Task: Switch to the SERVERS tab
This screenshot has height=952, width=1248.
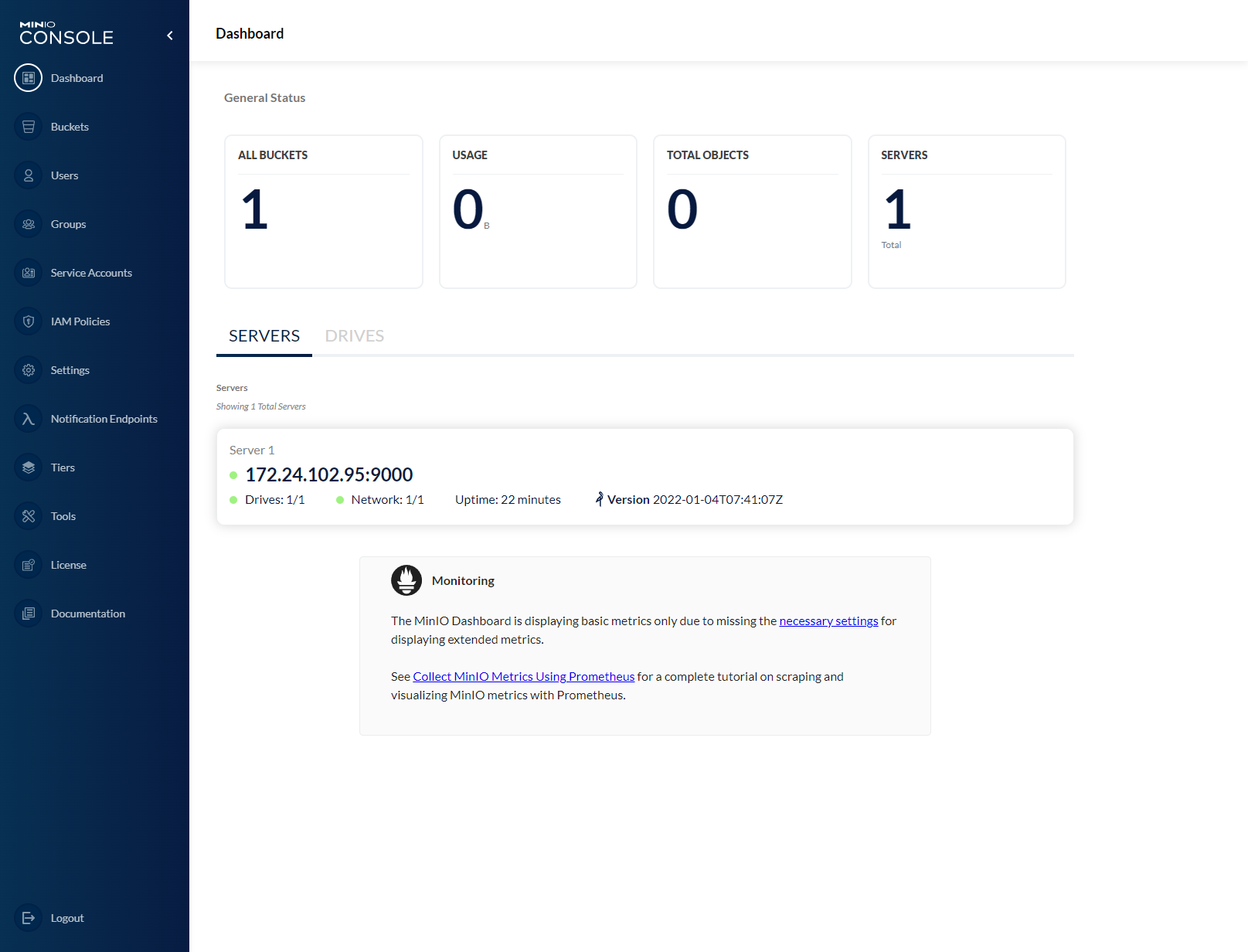Action: [x=264, y=336]
